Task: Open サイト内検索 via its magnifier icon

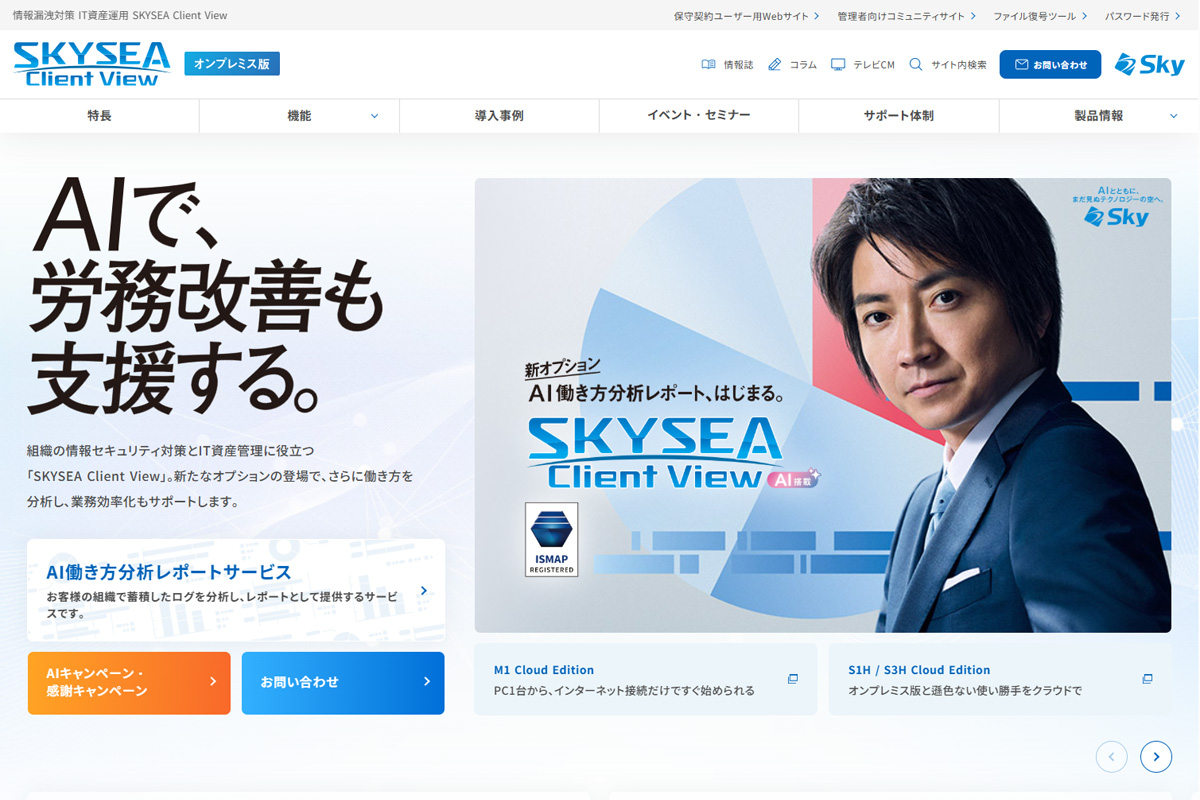Action: point(916,64)
